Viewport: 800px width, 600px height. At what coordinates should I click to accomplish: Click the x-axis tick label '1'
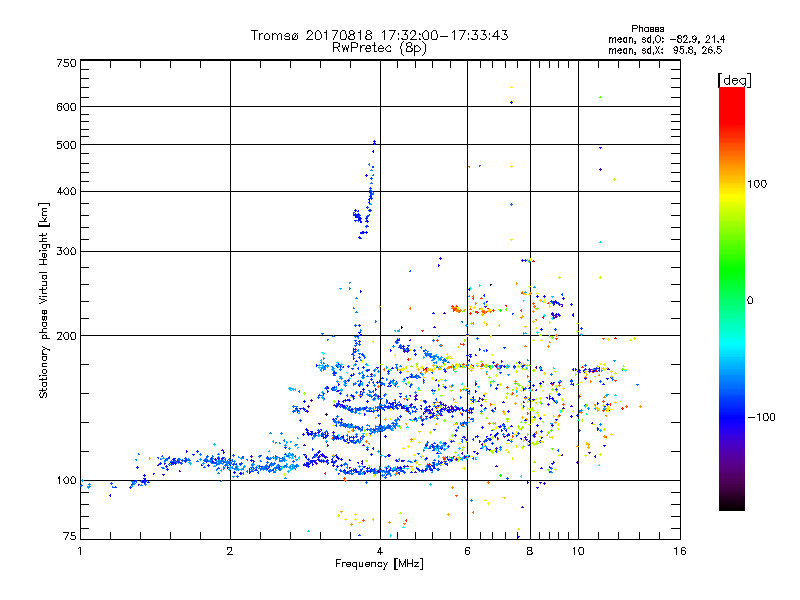point(80,551)
